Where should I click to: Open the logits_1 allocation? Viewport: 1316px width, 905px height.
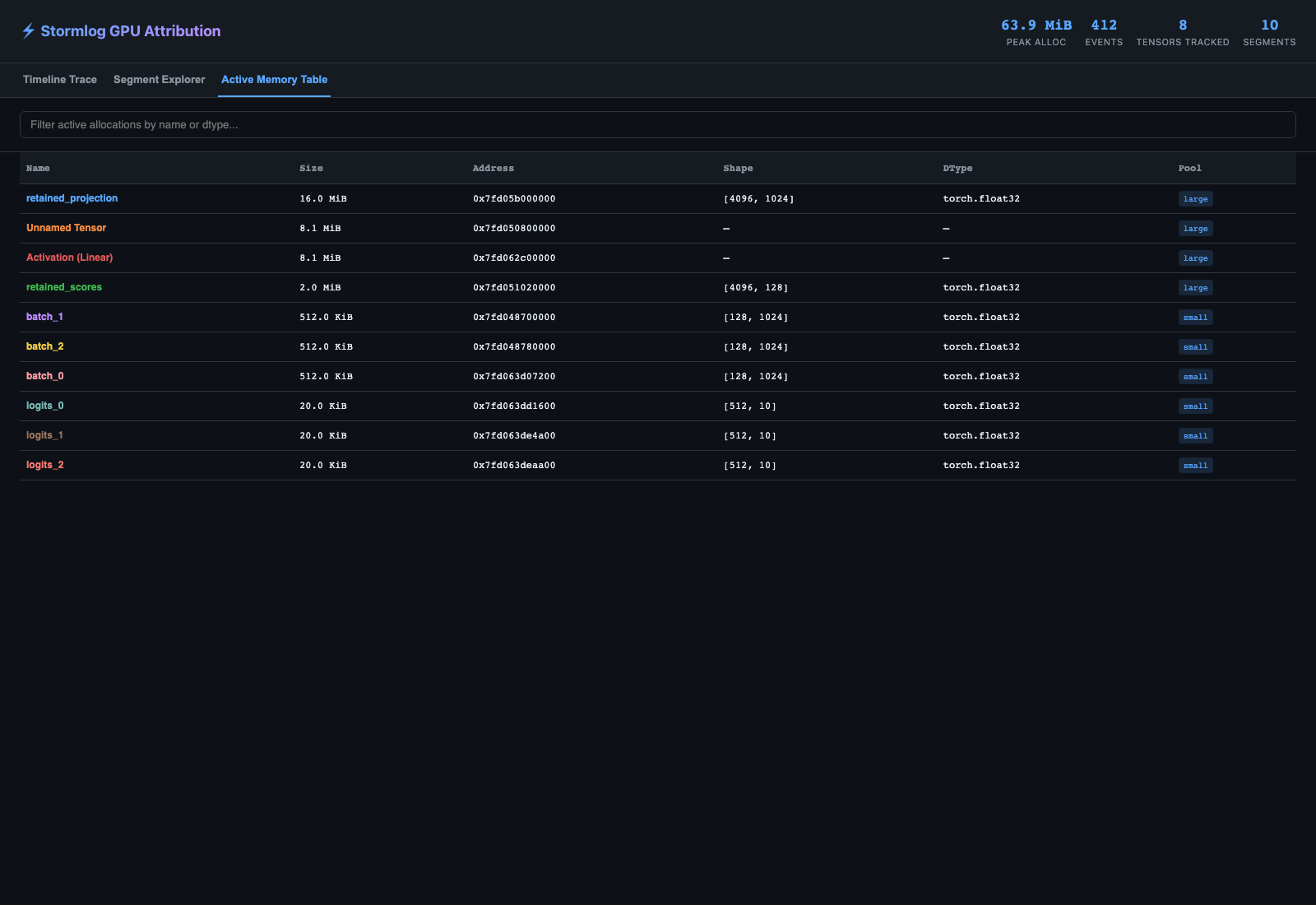(x=45, y=435)
